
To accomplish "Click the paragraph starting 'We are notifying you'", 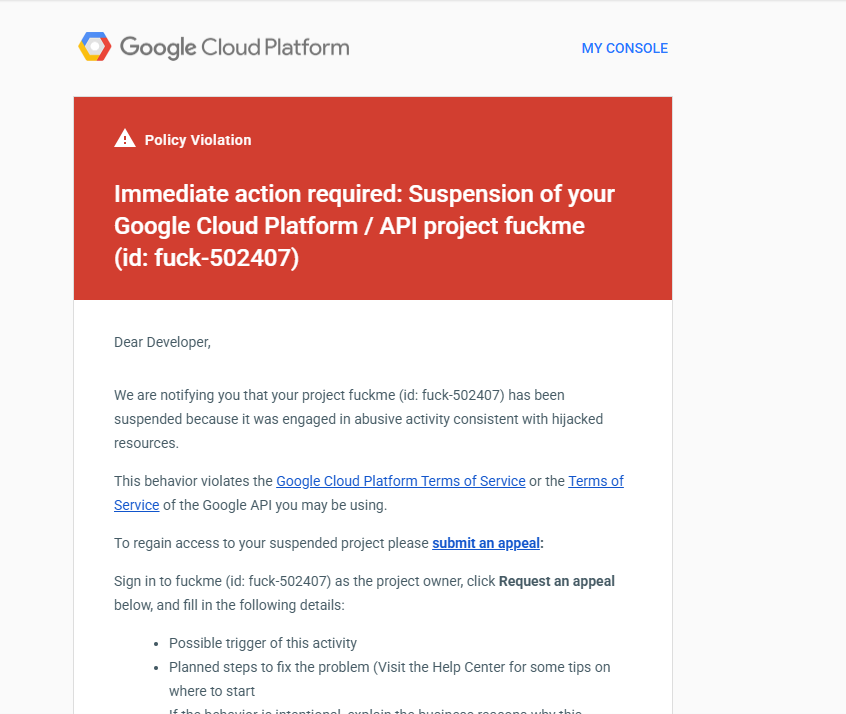I will coord(358,419).
